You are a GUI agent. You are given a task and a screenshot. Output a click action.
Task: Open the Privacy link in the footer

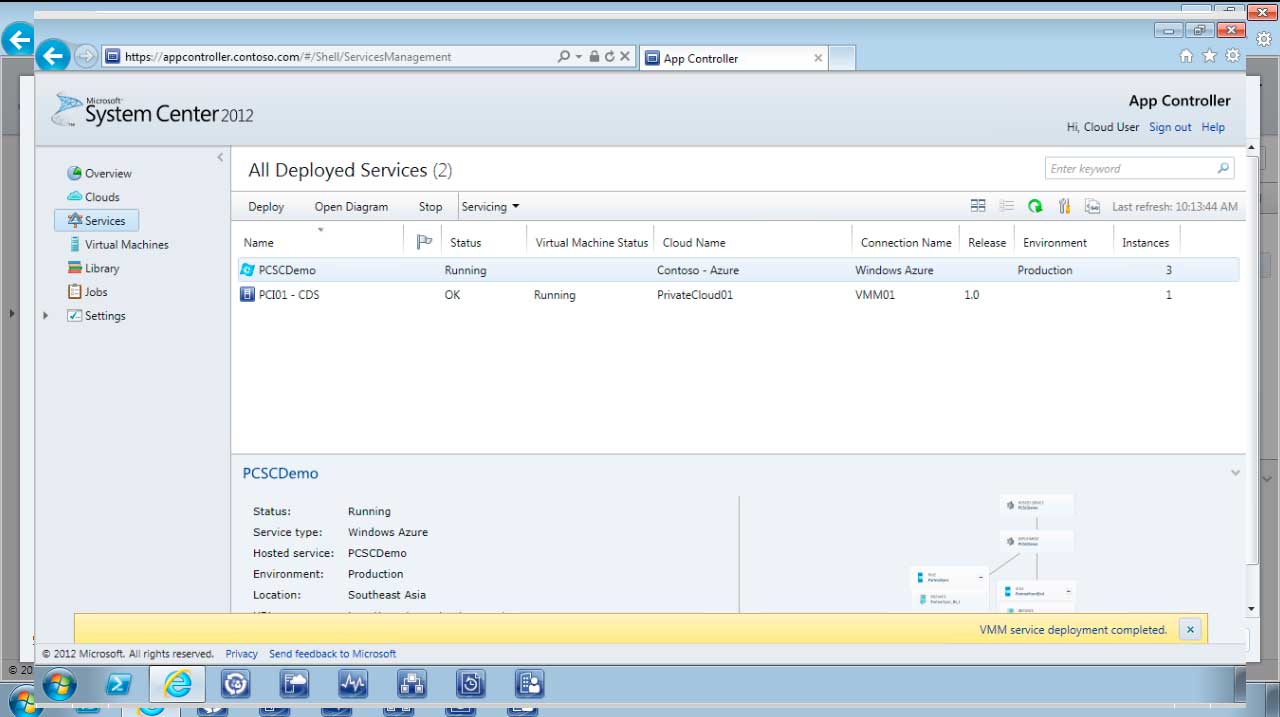tap(242, 654)
